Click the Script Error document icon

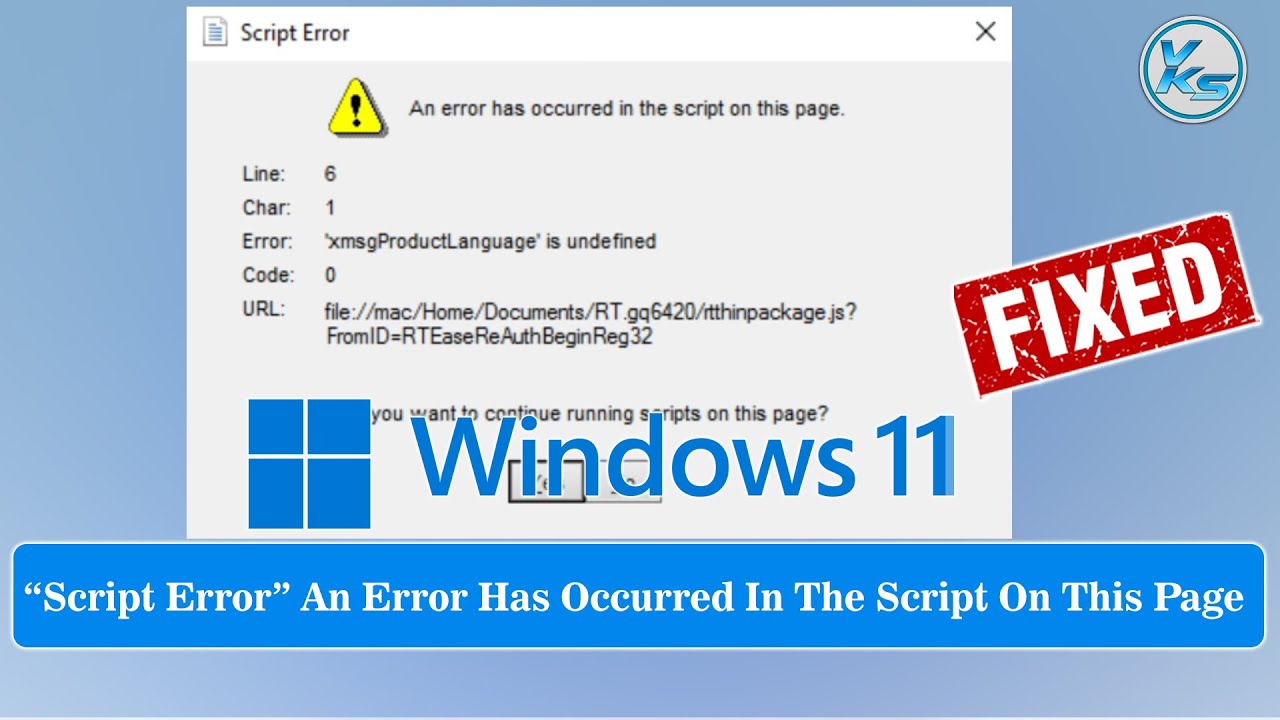coord(214,32)
